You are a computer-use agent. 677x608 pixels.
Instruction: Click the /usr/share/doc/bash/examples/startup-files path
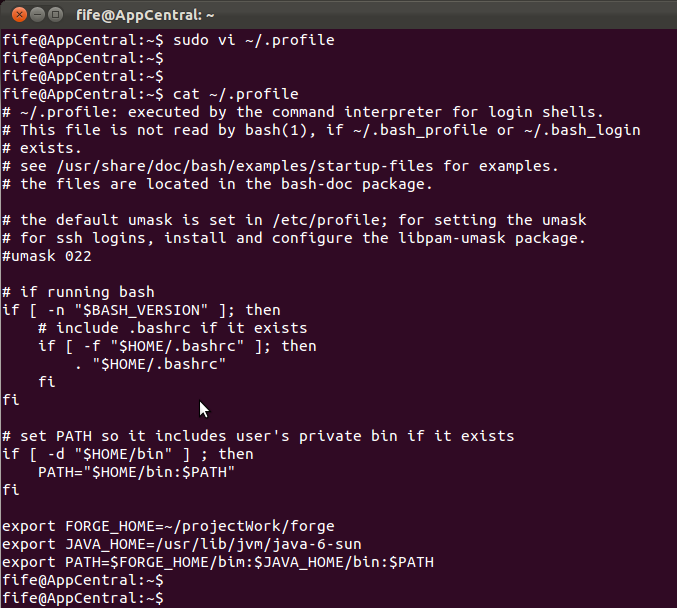point(245,166)
